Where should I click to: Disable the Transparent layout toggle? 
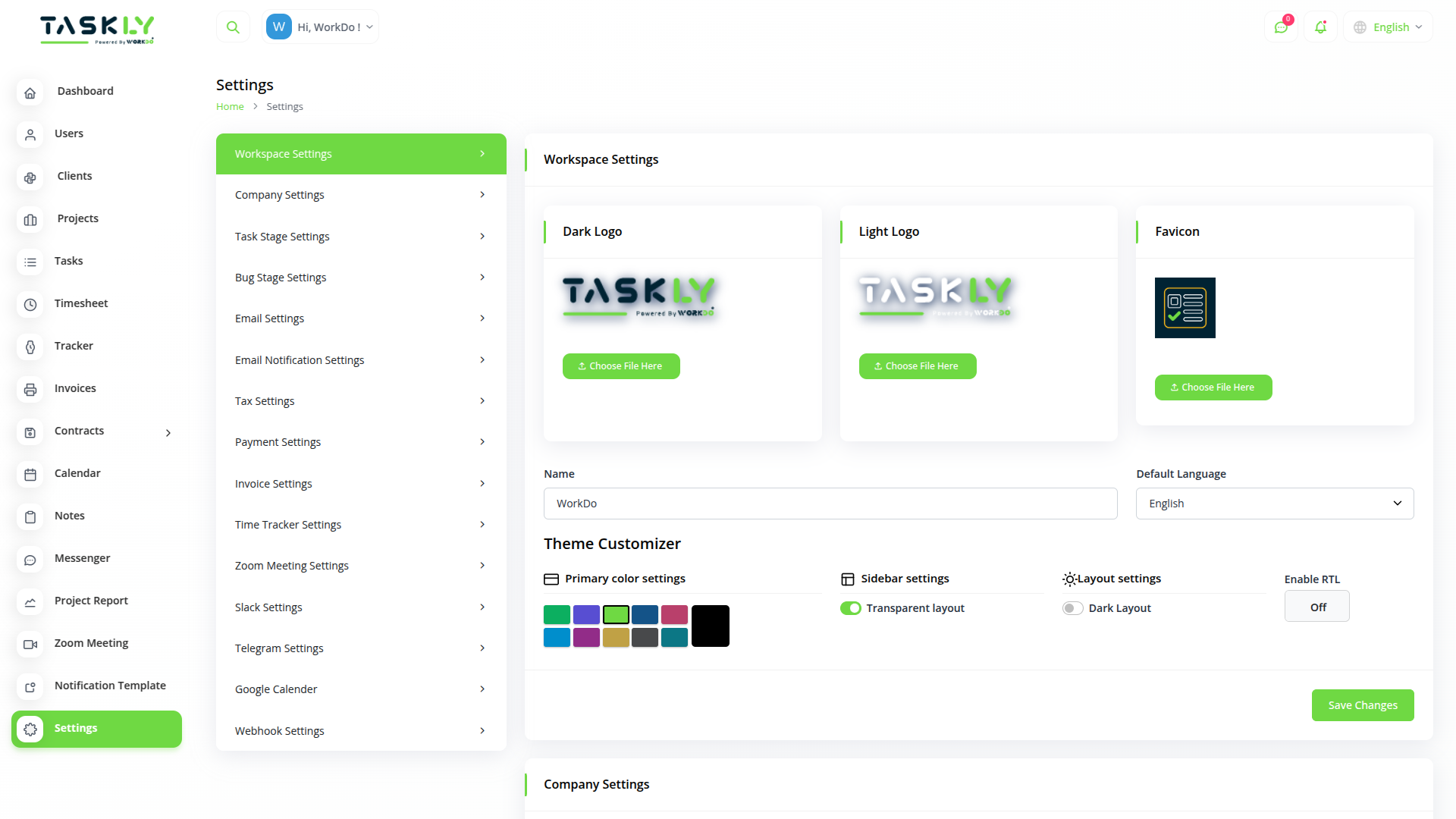pyautogui.click(x=850, y=607)
